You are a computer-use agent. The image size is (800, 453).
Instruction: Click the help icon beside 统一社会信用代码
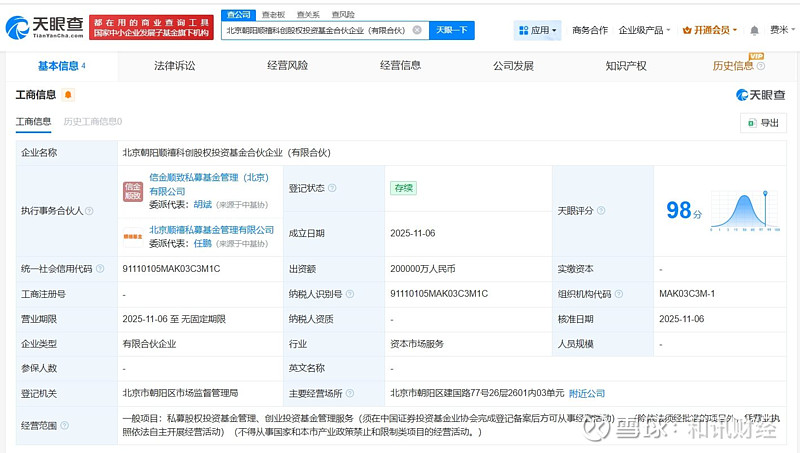coord(100,269)
